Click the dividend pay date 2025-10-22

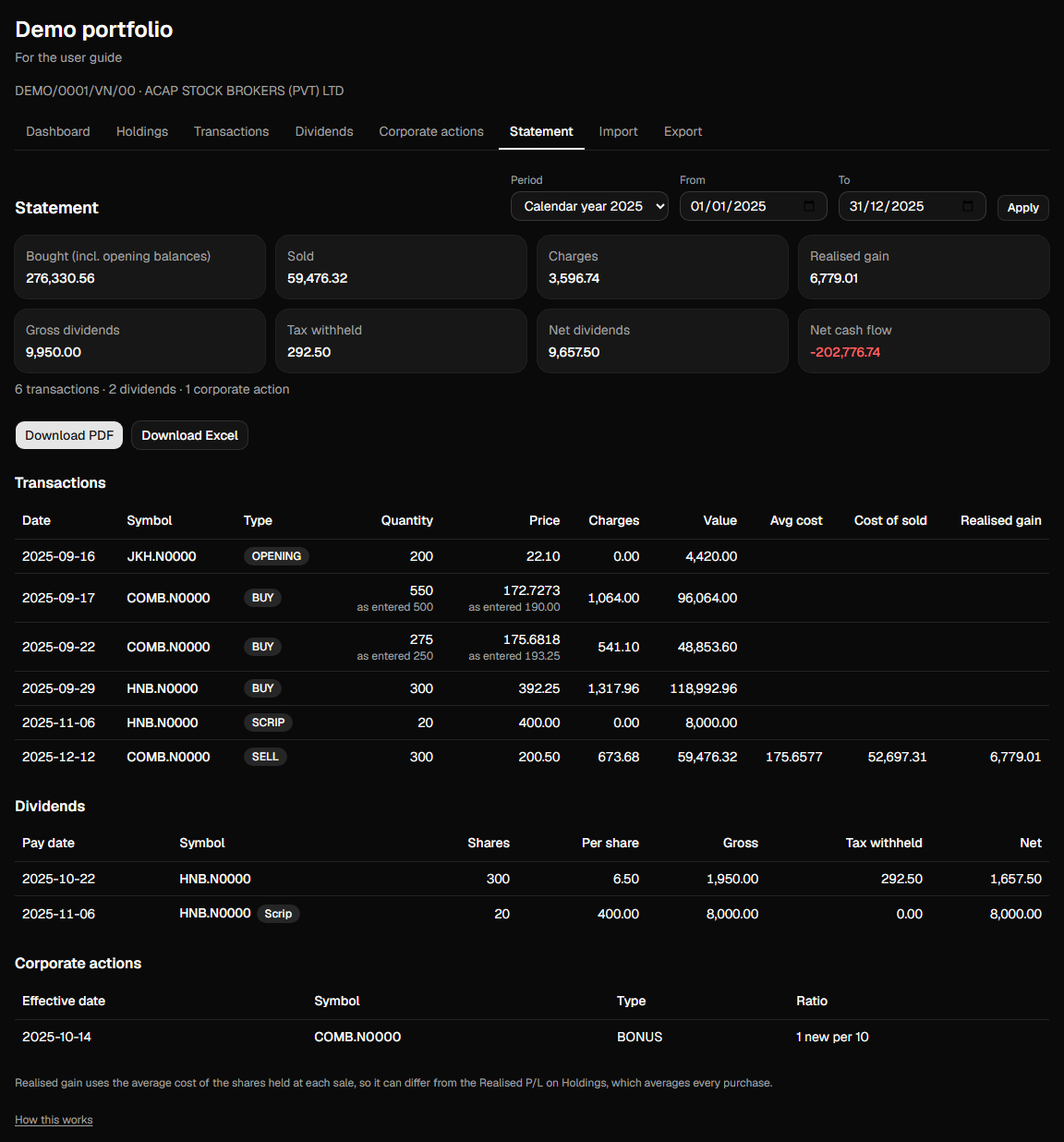[58, 879]
